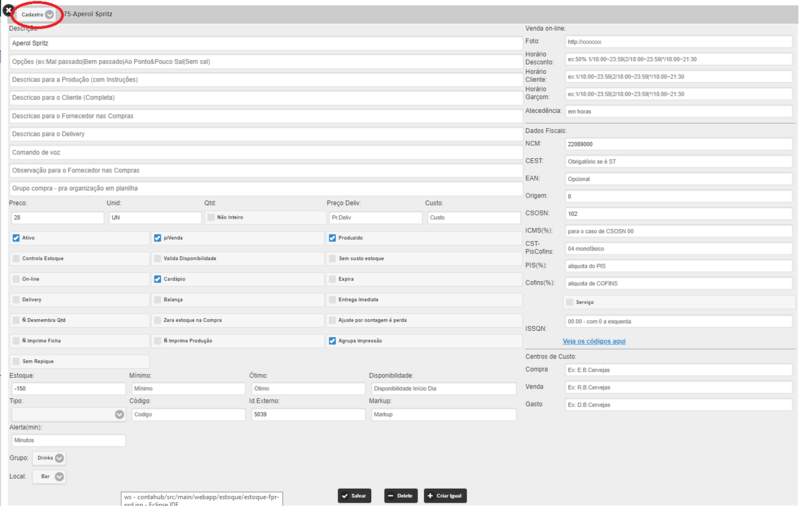The height and width of the screenshot is (506, 800).
Task: Open the Veja os códigos aqui link
Action: click(x=594, y=341)
